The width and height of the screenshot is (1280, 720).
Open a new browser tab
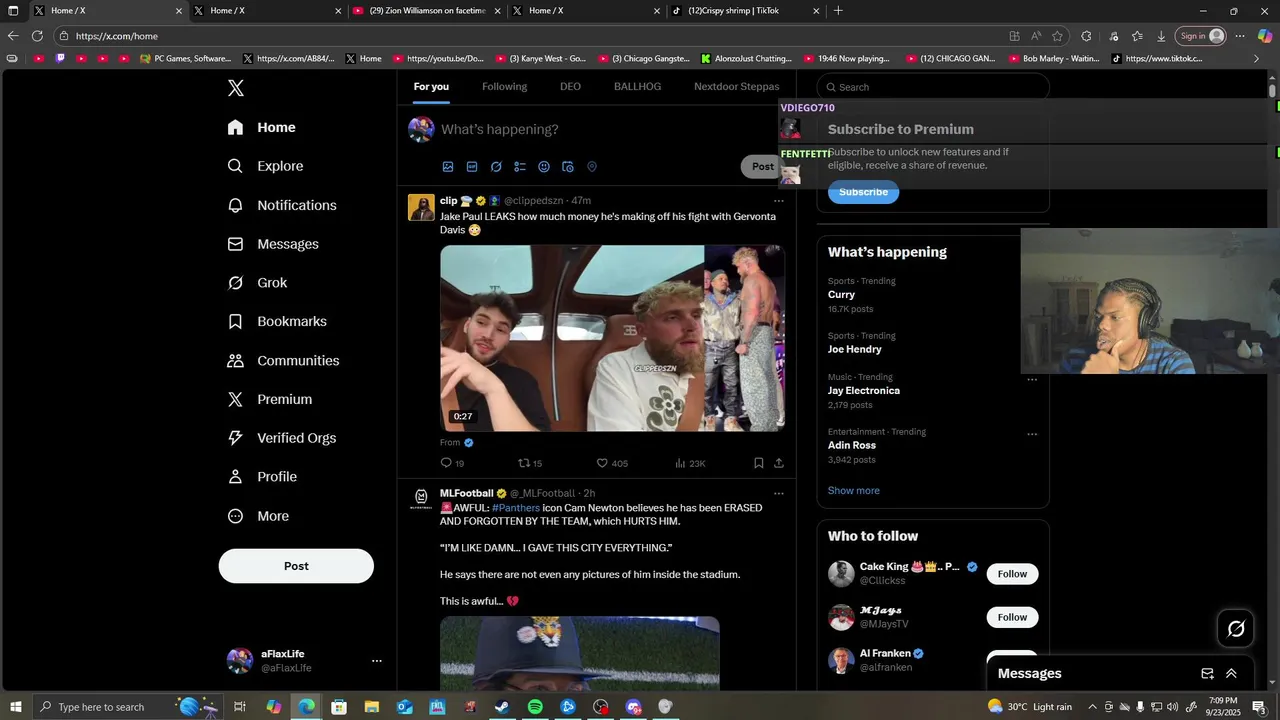pyautogui.click(x=838, y=11)
